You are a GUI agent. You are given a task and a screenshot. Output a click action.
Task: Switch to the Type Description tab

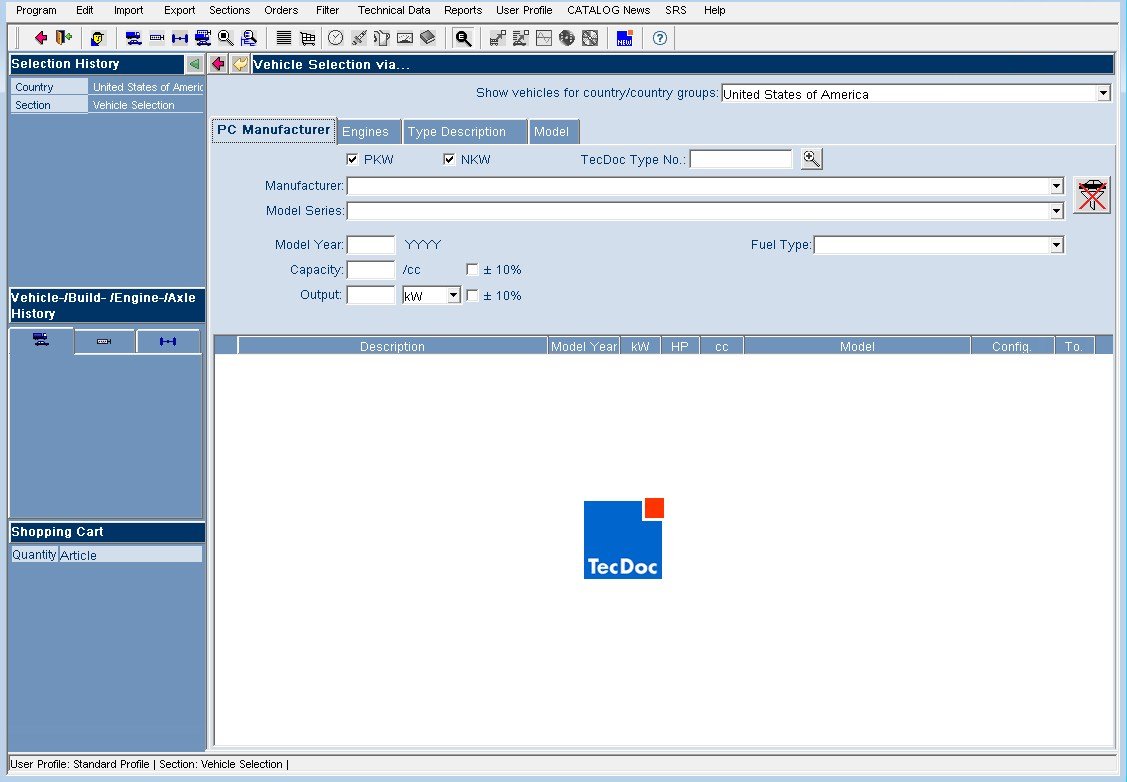(x=464, y=132)
